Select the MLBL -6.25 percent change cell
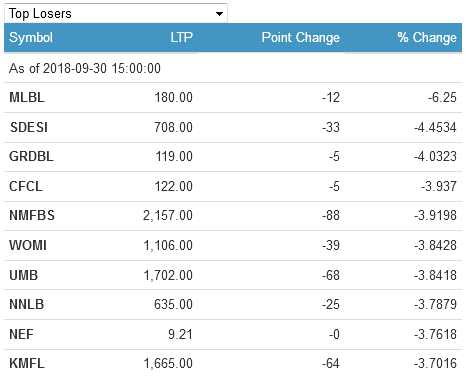466x377 pixels. coord(442,97)
